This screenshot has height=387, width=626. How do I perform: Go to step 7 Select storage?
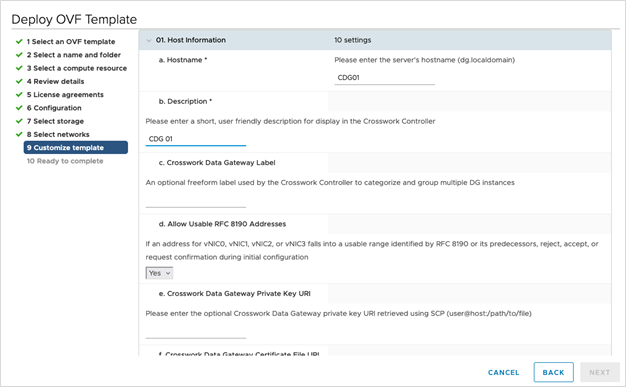[55, 121]
